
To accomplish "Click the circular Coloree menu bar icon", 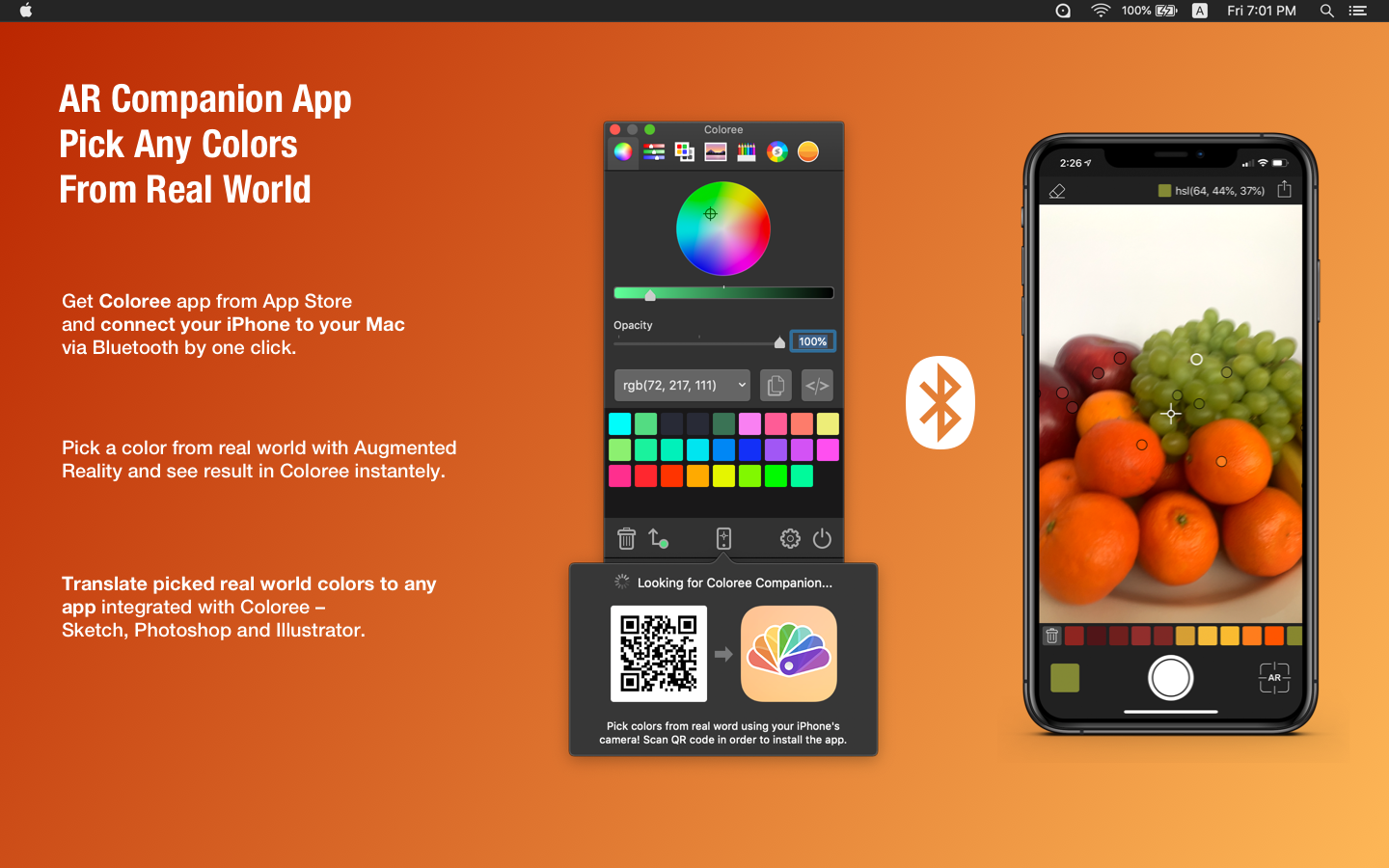I will pos(1063,11).
